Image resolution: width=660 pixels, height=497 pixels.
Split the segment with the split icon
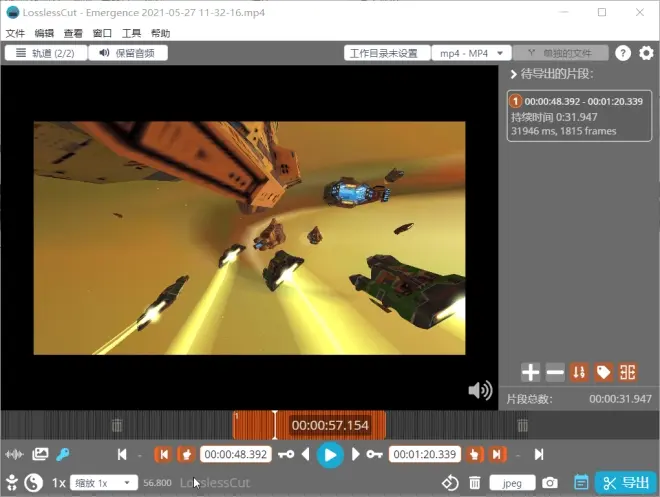point(628,372)
